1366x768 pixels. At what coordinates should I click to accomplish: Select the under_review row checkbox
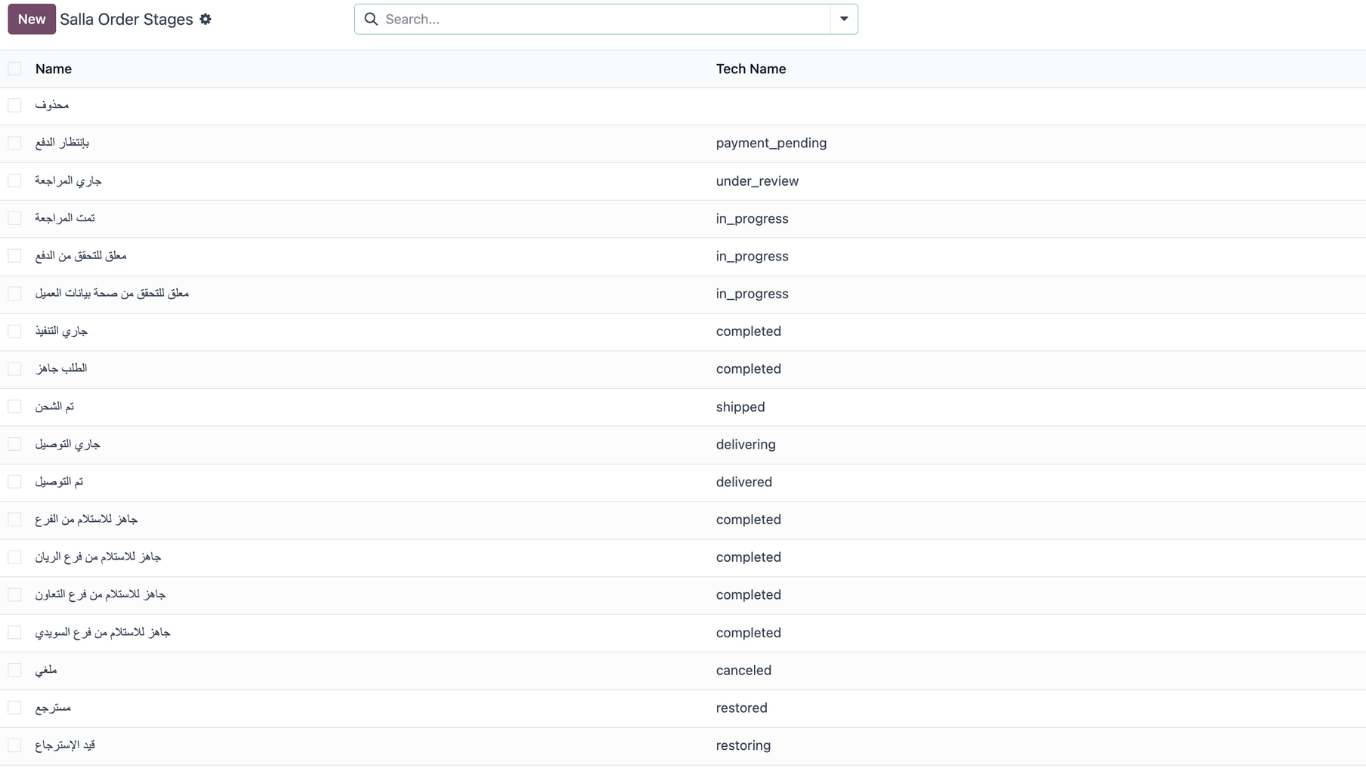(14, 181)
